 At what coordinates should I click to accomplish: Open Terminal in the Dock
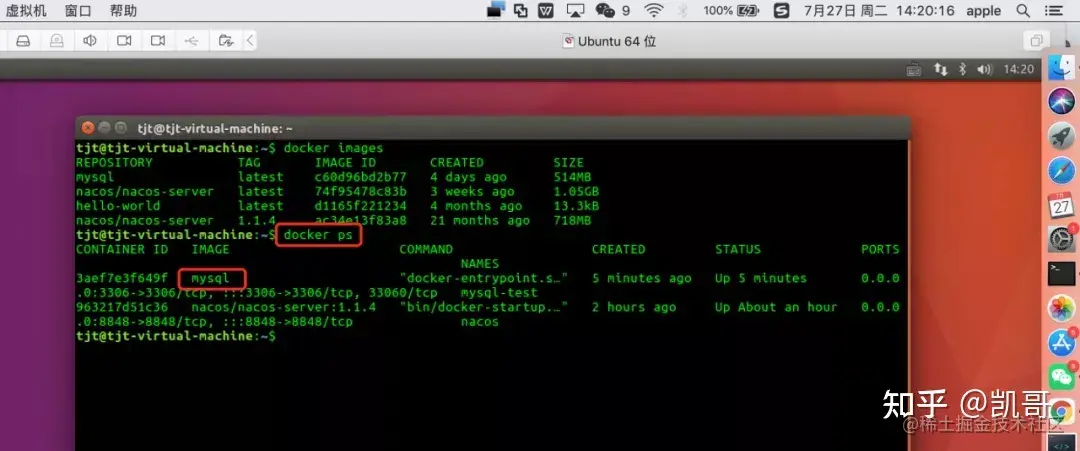(x=1061, y=273)
